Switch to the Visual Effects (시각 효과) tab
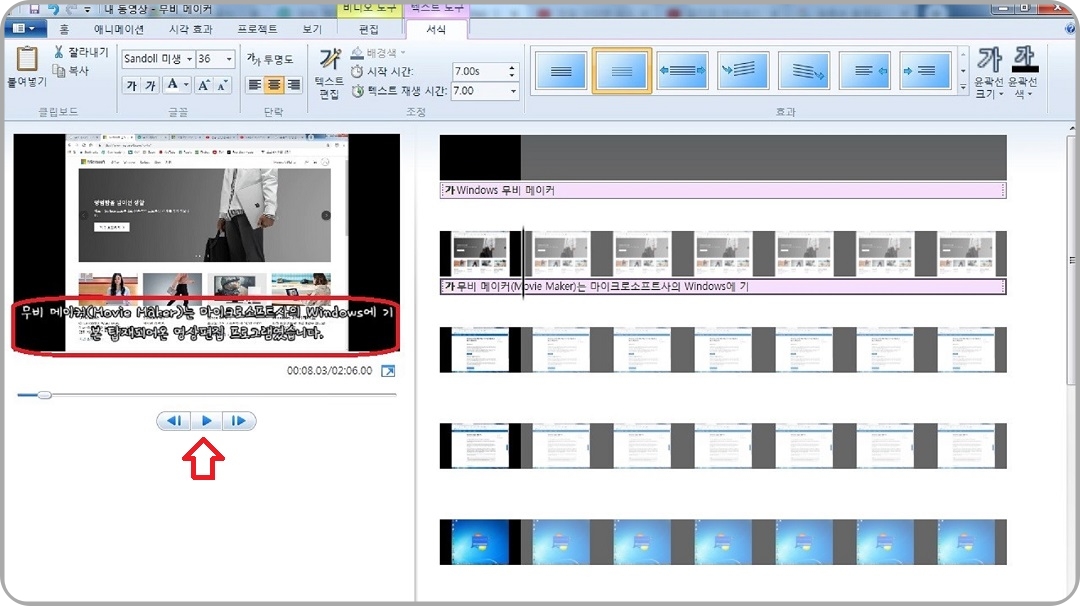Image resolution: width=1080 pixels, height=606 pixels. 191,30
